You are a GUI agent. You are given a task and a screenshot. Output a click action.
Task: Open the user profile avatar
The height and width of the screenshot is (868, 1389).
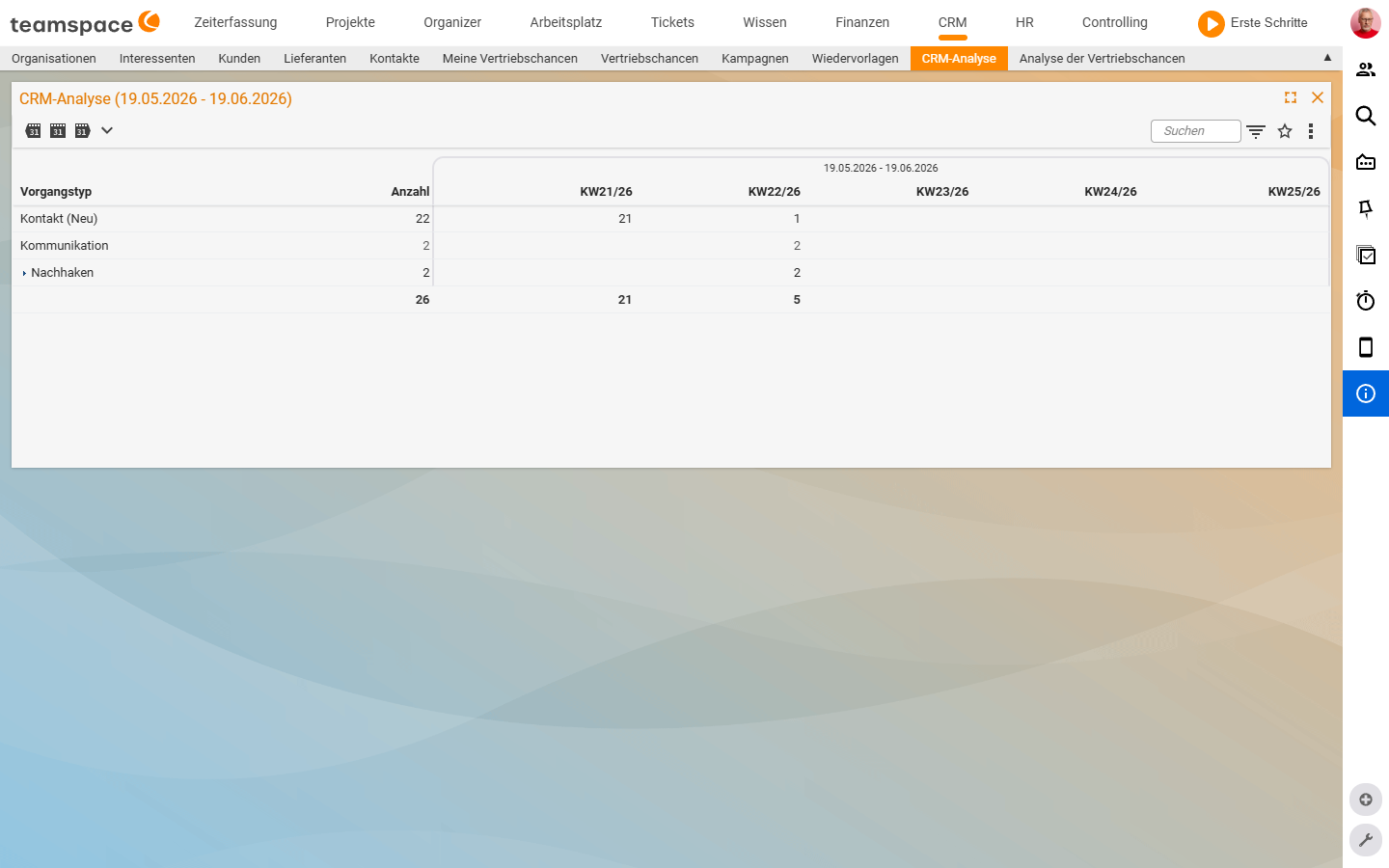(x=1366, y=23)
